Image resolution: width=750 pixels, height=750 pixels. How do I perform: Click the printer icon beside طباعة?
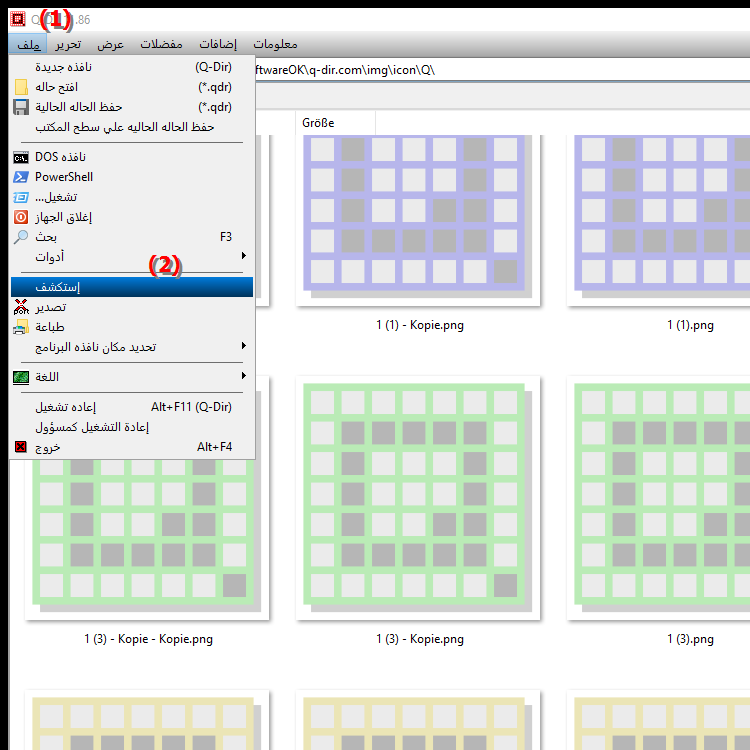21,327
